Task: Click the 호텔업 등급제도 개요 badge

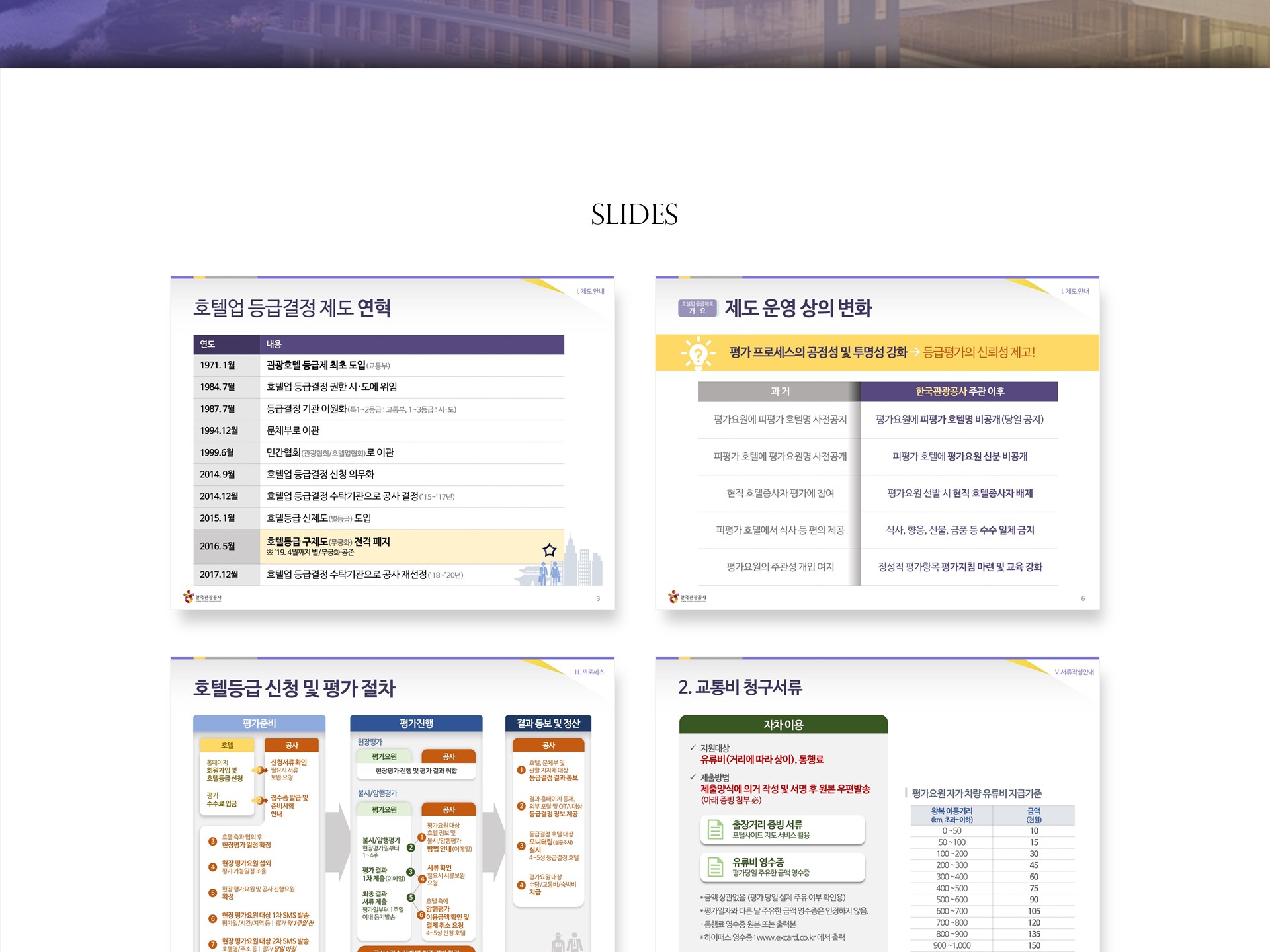Action: (x=697, y=307)
